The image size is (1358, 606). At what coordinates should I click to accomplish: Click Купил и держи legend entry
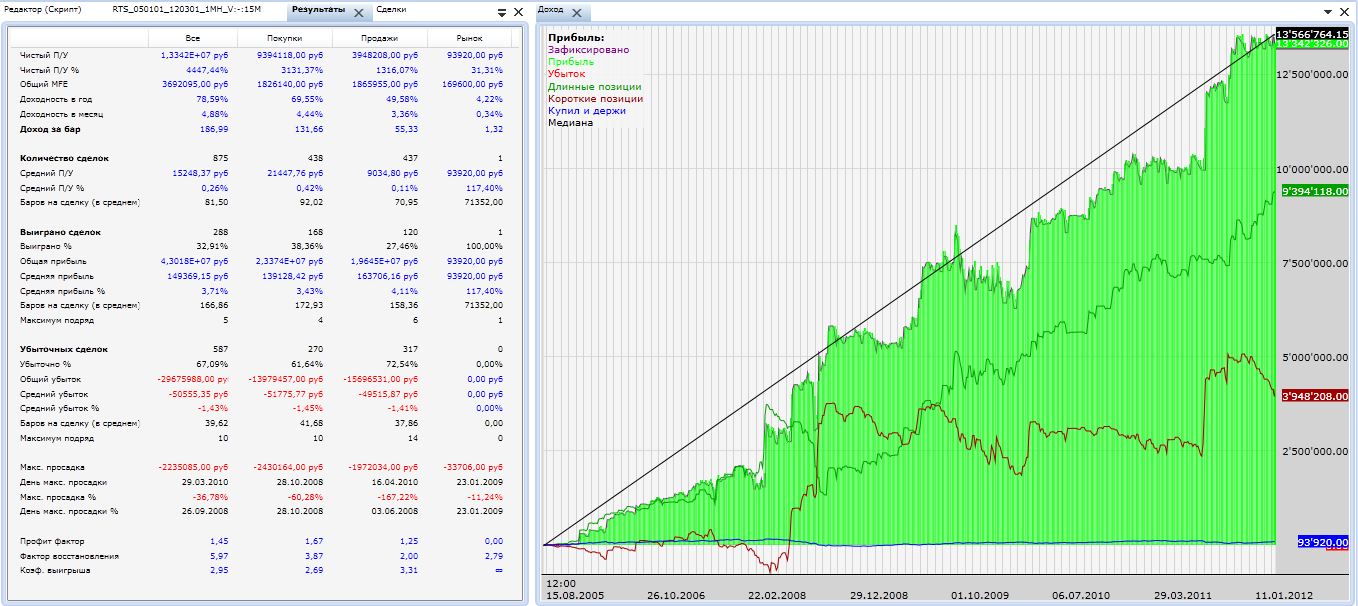[586, 110]
